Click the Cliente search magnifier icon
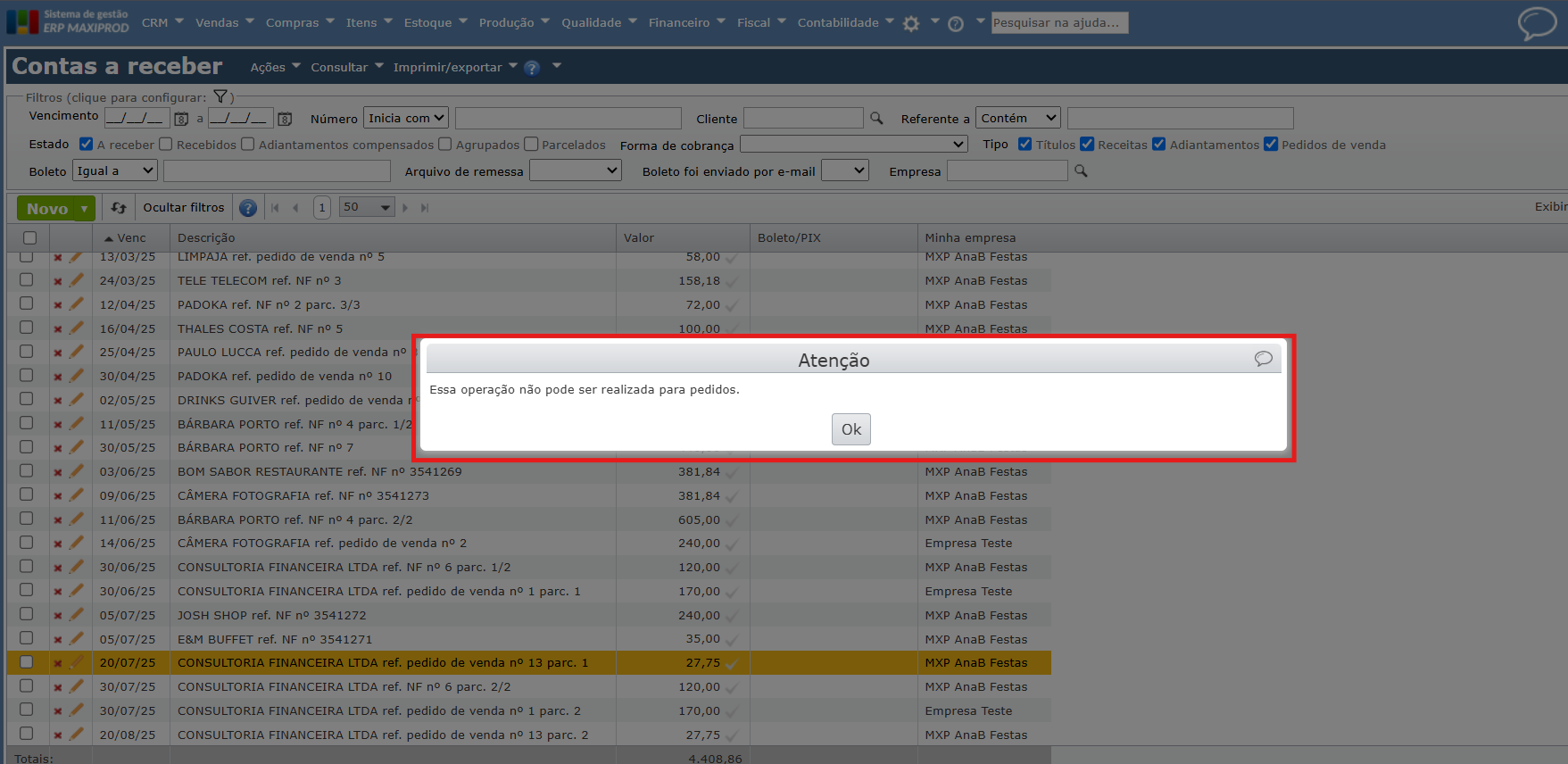 pos(876,118)
